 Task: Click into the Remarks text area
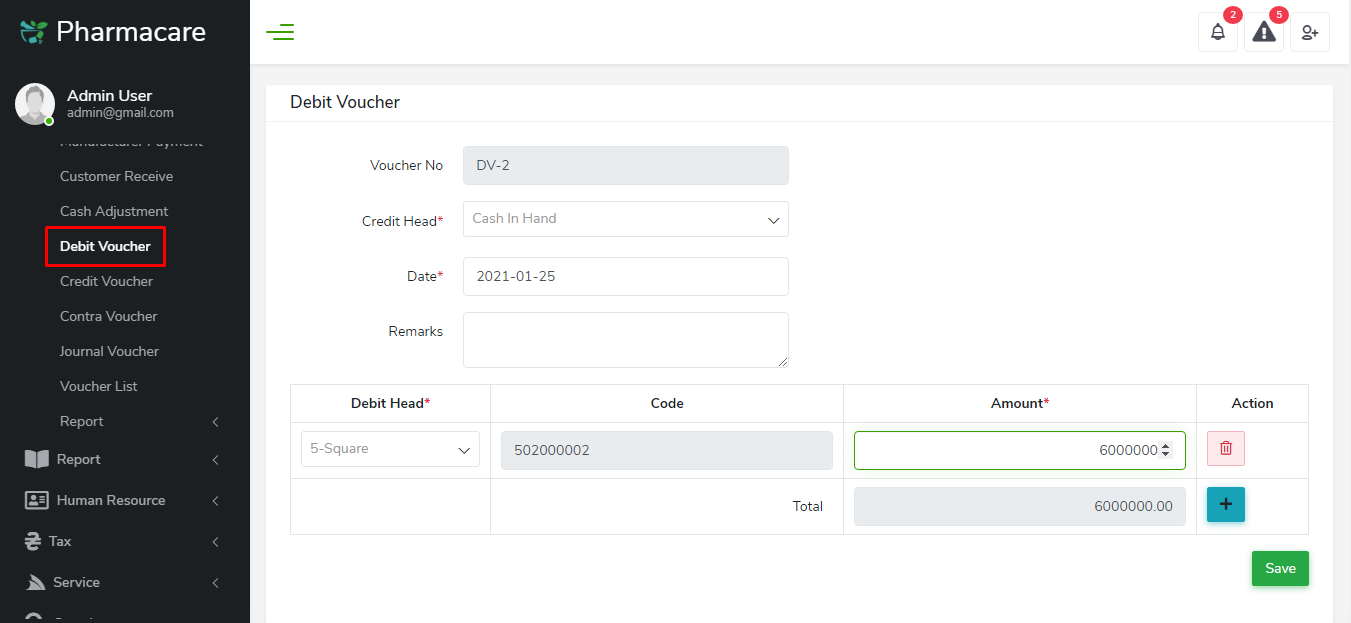point(625,340)
